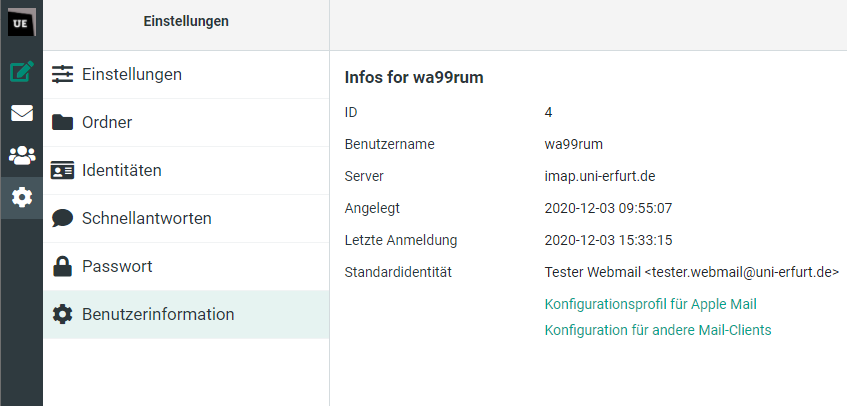Open the compose new message icon
847x406 pixels.
click(x=21, y=71)
